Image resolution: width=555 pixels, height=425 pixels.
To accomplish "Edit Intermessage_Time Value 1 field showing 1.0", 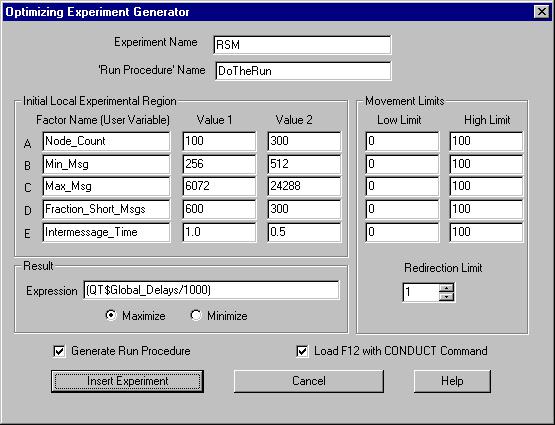I will (x=219, y=232).
